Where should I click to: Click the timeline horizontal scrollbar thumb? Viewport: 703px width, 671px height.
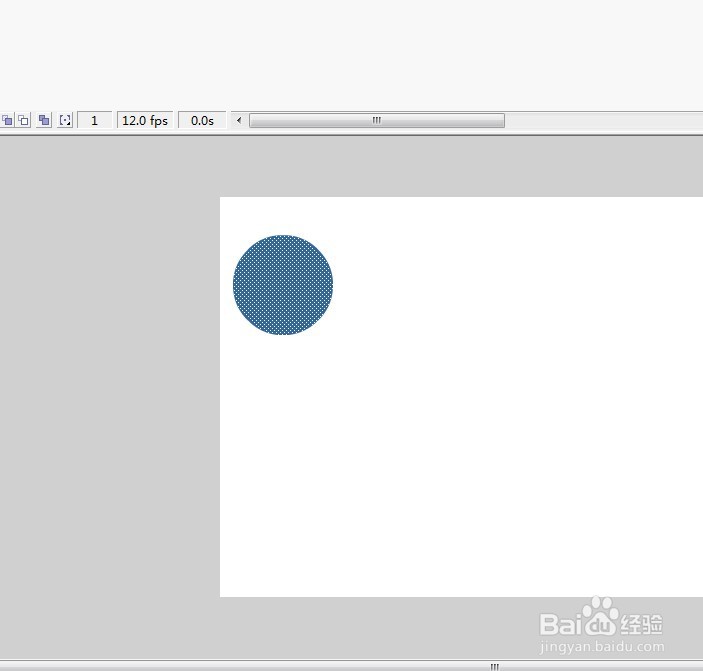coord(377,120)
